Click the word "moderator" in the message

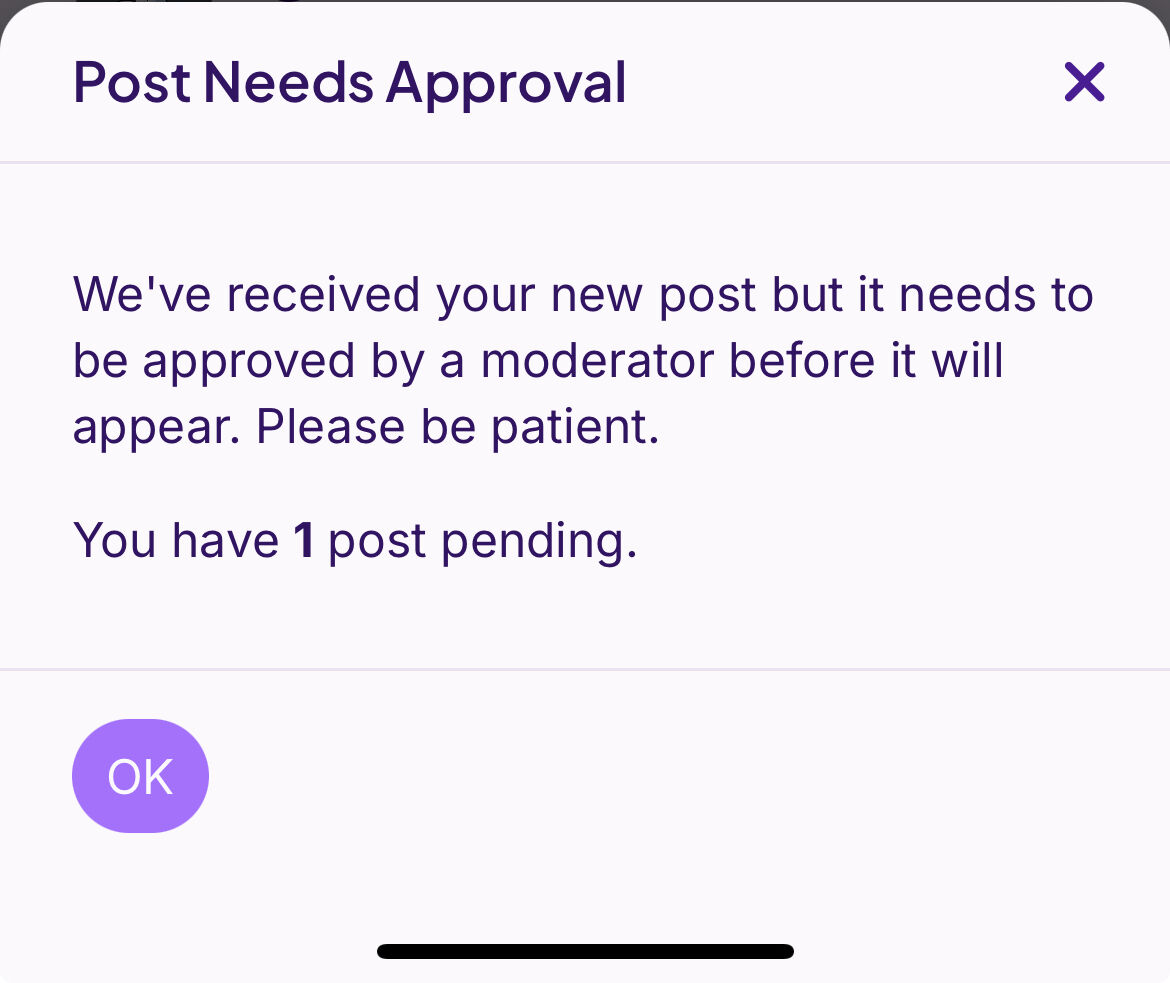pyautogui.click(x=597, y=361)
